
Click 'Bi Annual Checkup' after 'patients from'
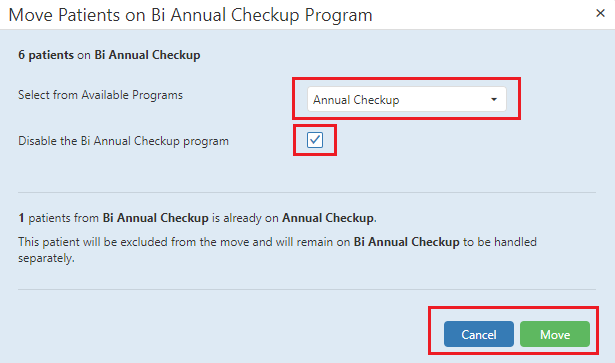(x=155, y=218)
